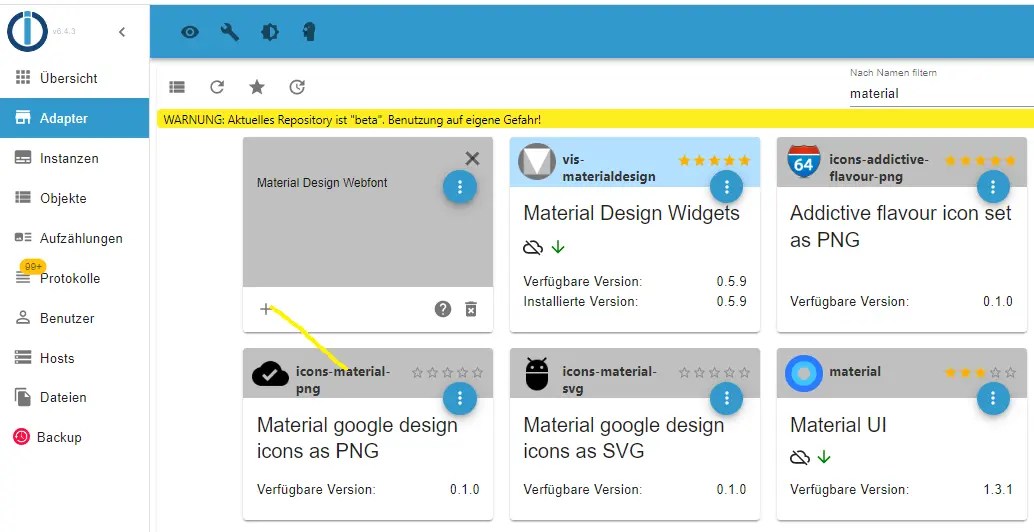Screen dimensions: 1034x532
Task: Click the beta repository warning banner
Action: pyautogui.click(x=595, y=119)
